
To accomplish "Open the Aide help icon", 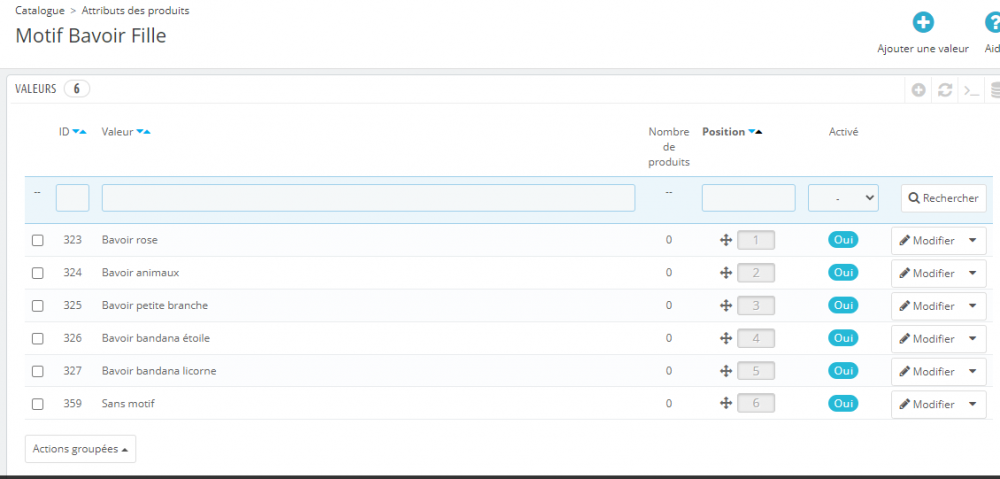I will click(993, 22).
